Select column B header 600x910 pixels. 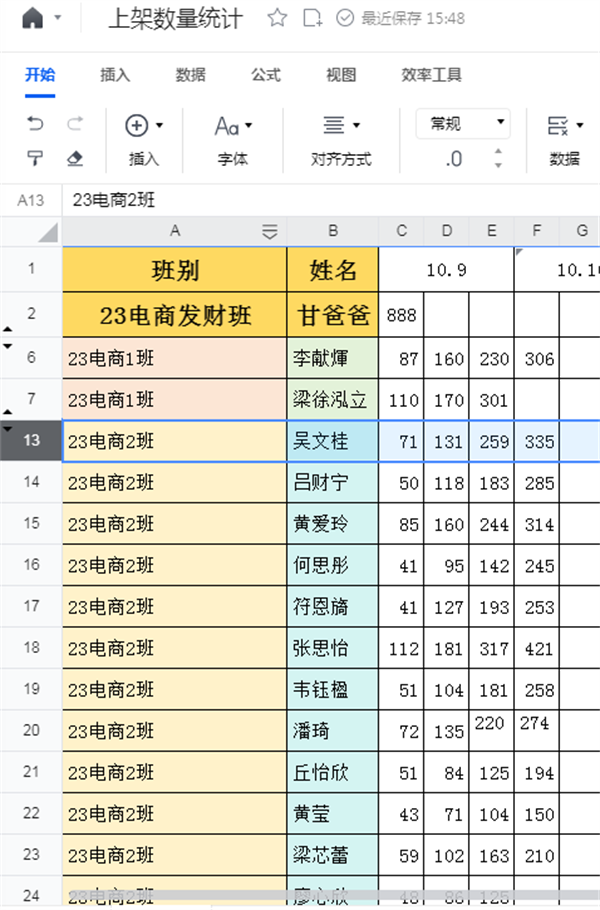tap(333, 231)
